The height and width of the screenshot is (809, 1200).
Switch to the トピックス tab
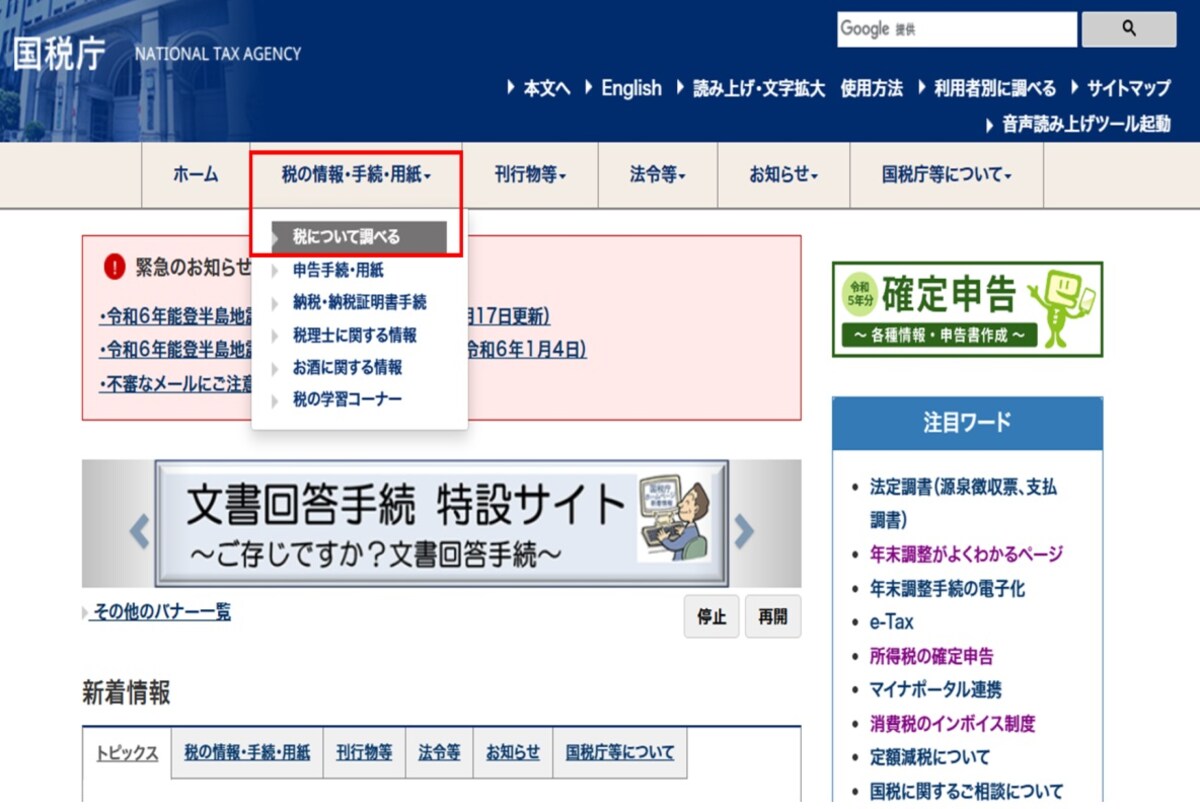[127, 753]
